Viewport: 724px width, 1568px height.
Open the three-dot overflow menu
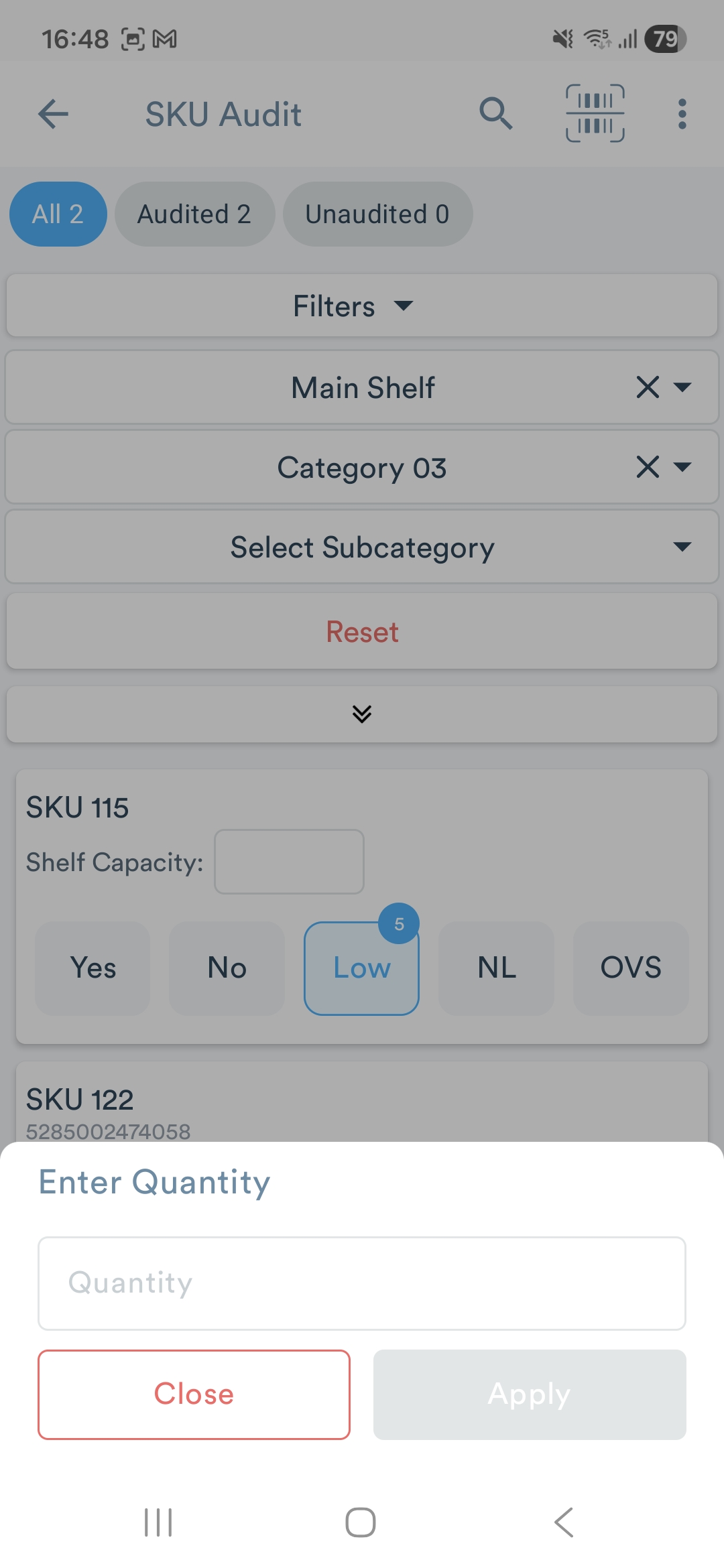tap(682, 114)
